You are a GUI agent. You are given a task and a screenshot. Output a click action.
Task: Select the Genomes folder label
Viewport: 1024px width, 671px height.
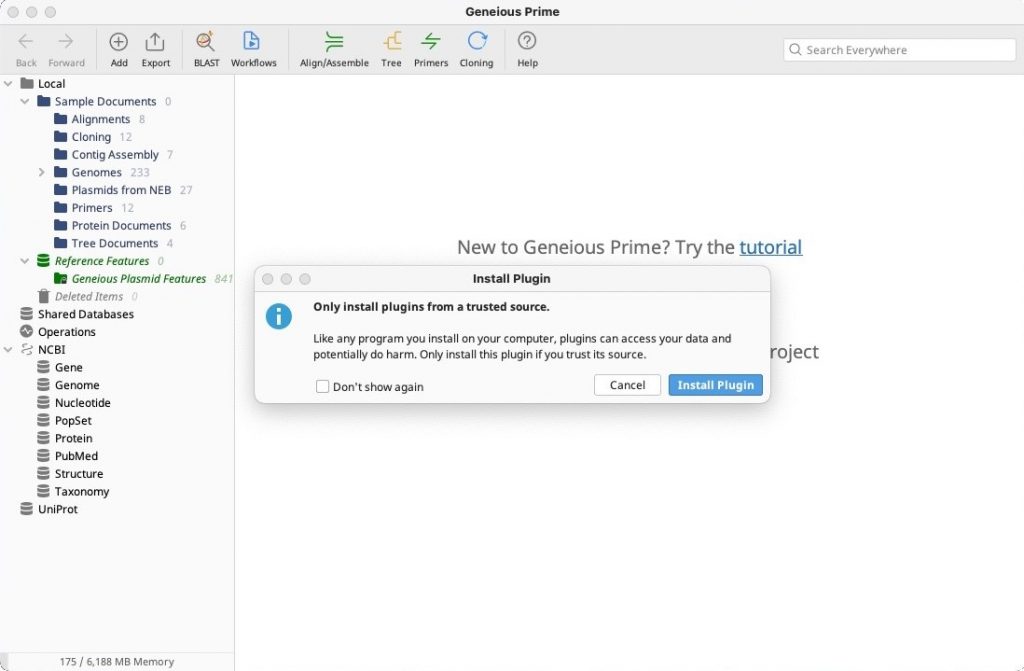(x=97, y=172)
